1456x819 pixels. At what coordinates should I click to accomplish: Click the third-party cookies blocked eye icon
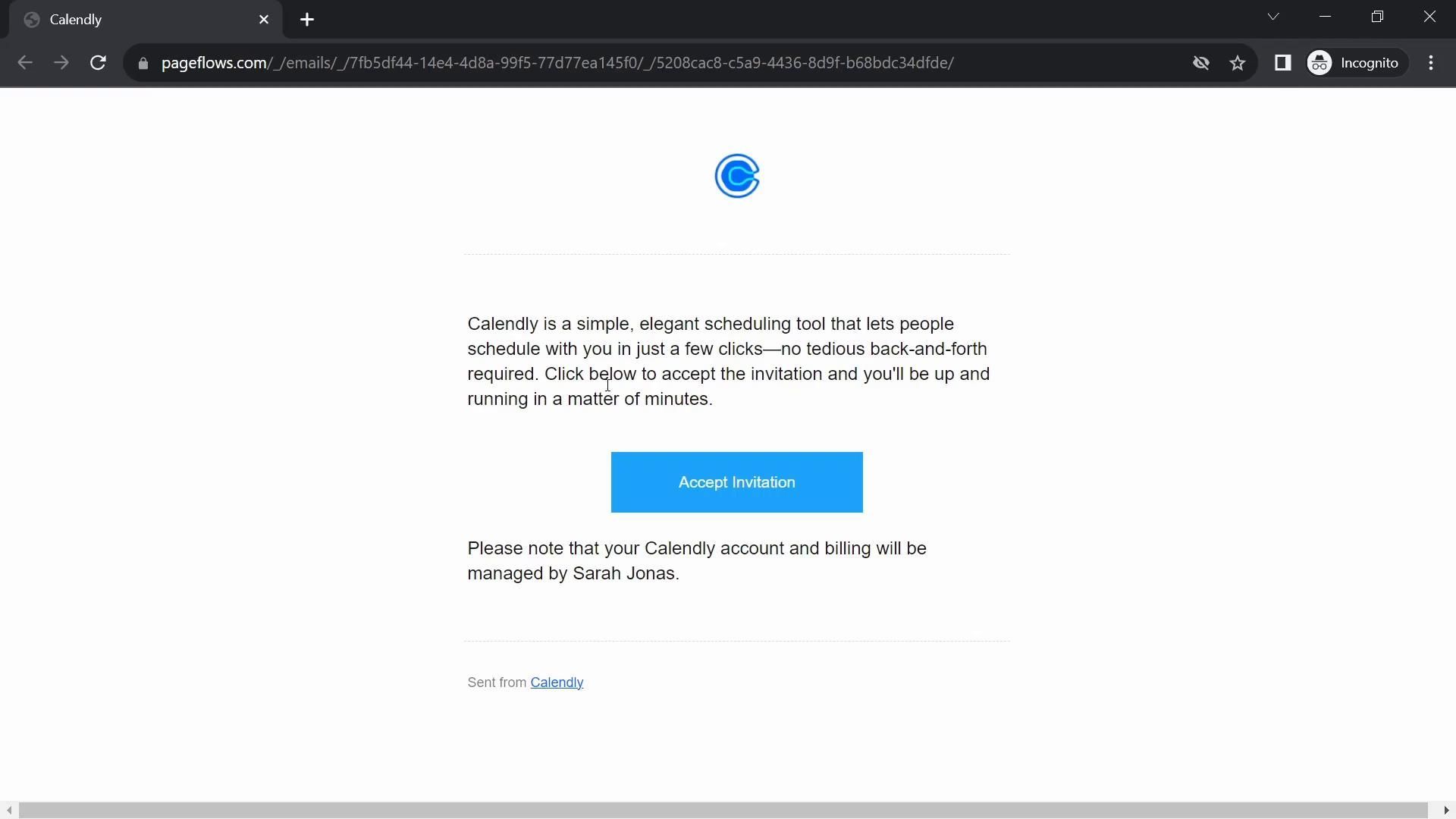pyautogui.click(x=1200, y=63)
